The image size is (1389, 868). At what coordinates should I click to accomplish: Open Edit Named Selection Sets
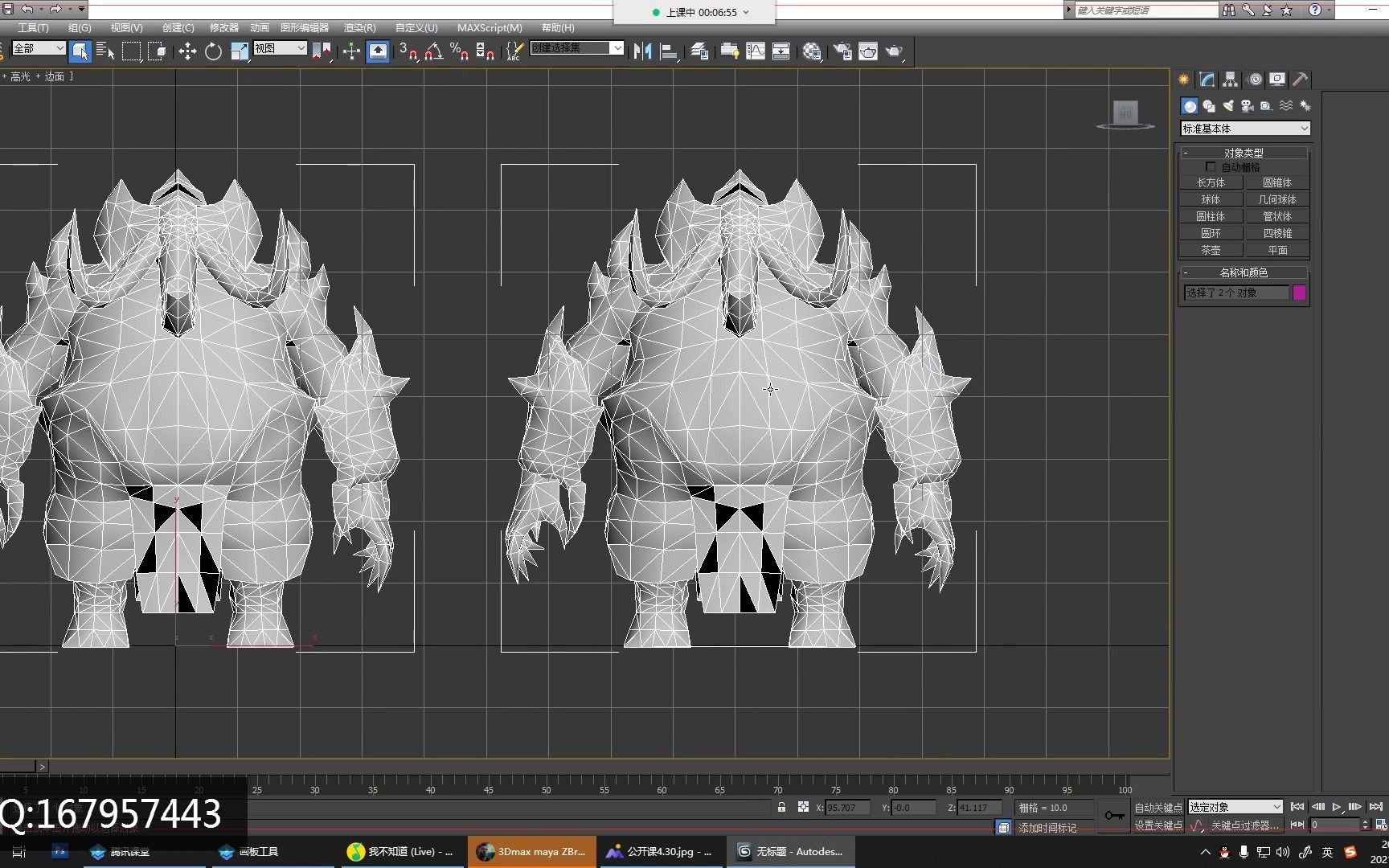tap(514, 51)
